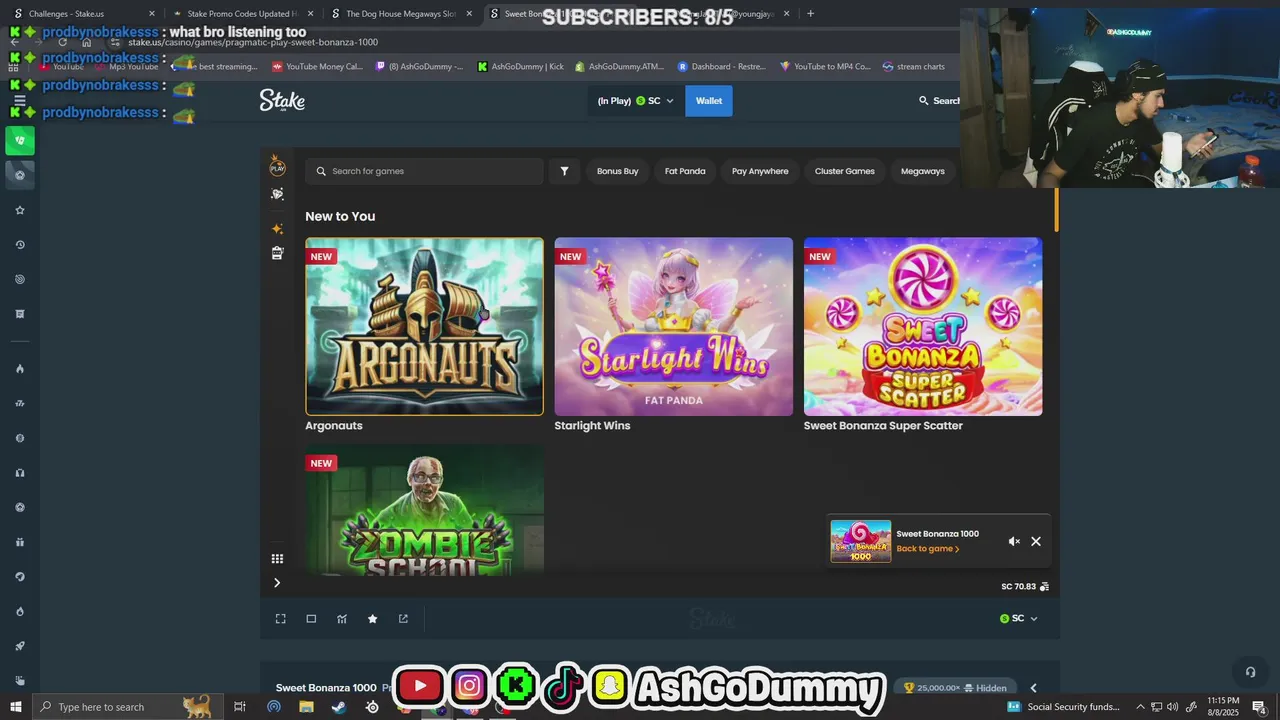Image resolution: width=1280 pixels, height=720 pixels.
Task: Open live support headset bubble
Action: pos(1250,672)
